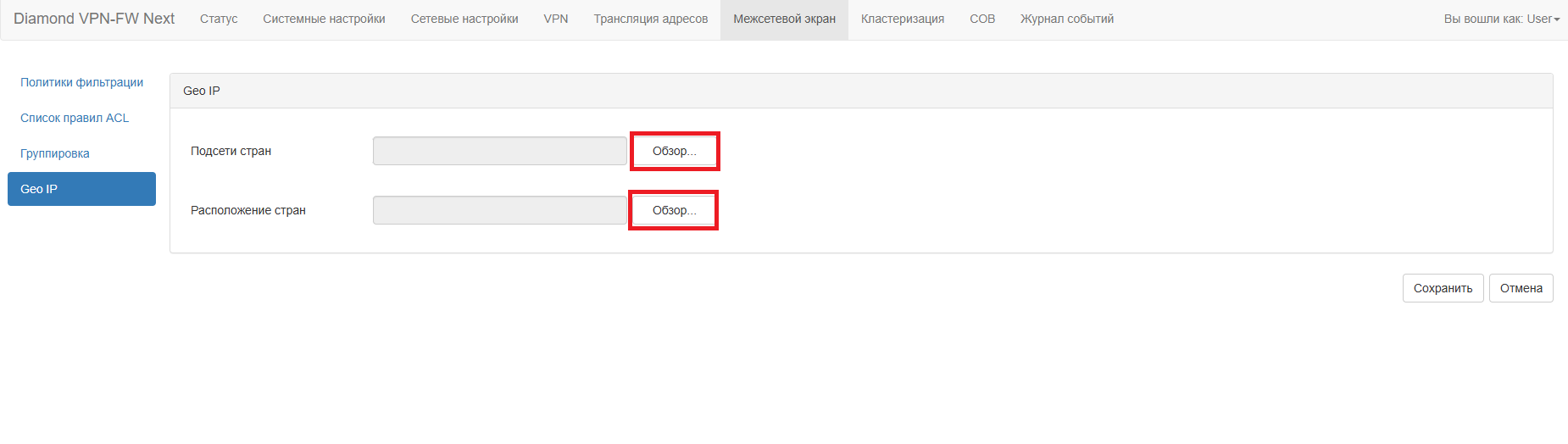Select the VPN menu item
The image size is (1568, 444).
[556, 19]
